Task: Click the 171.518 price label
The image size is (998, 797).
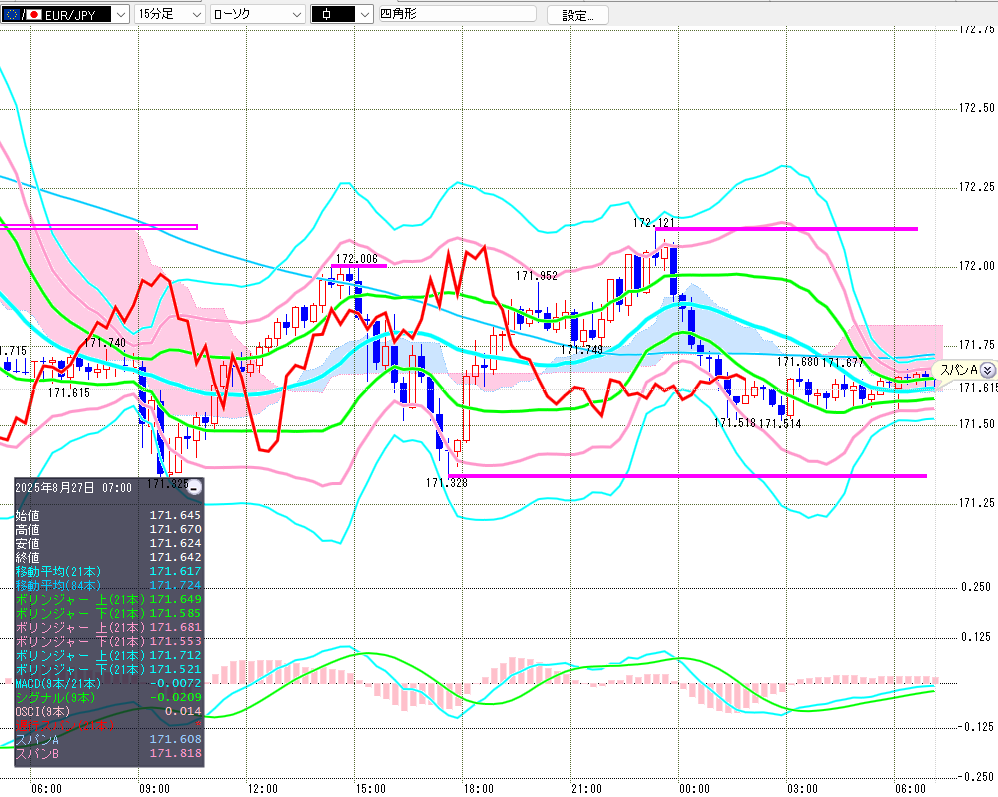Action: (734, 423)
